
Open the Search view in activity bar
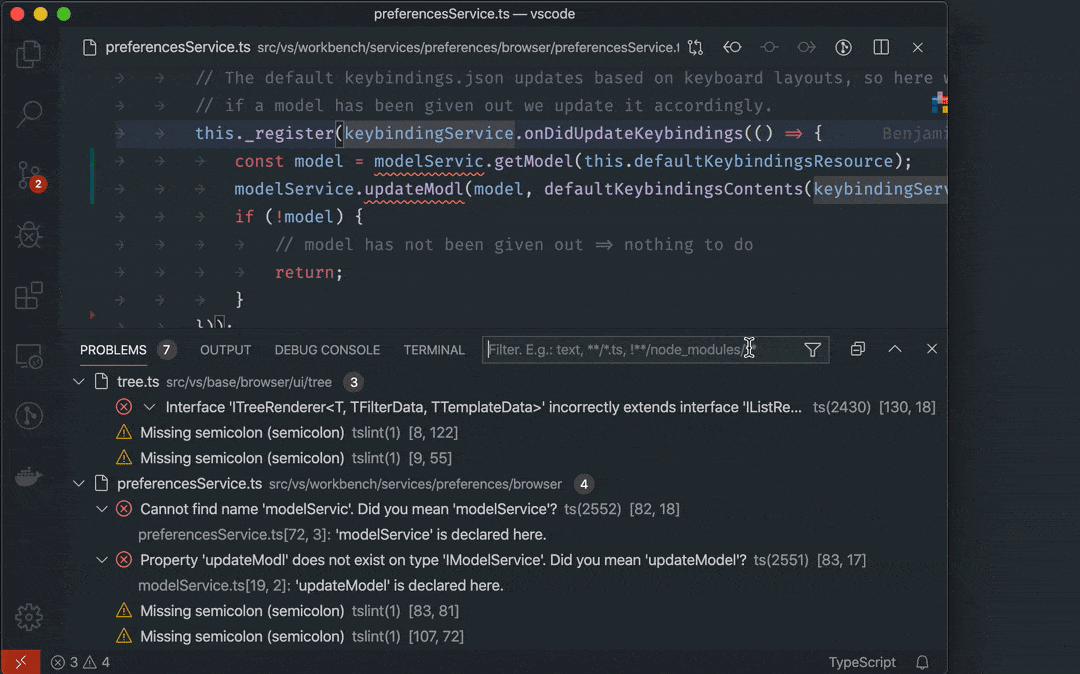(29, 114)
